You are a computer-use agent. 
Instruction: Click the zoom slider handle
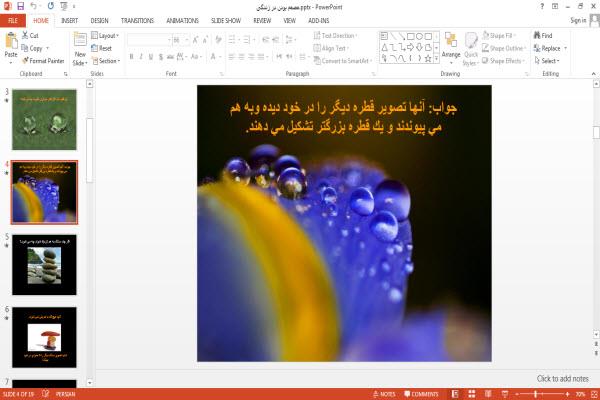point(536,394)
